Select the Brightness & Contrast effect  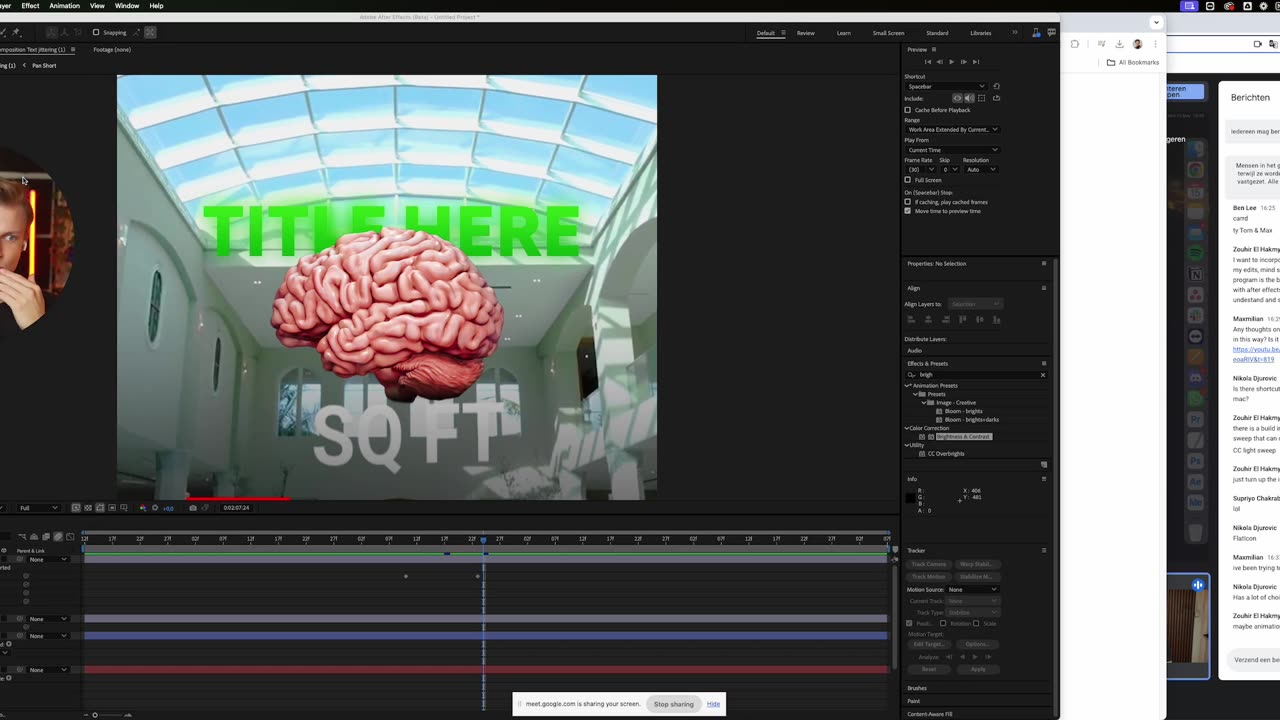click(x=963, y=436)
